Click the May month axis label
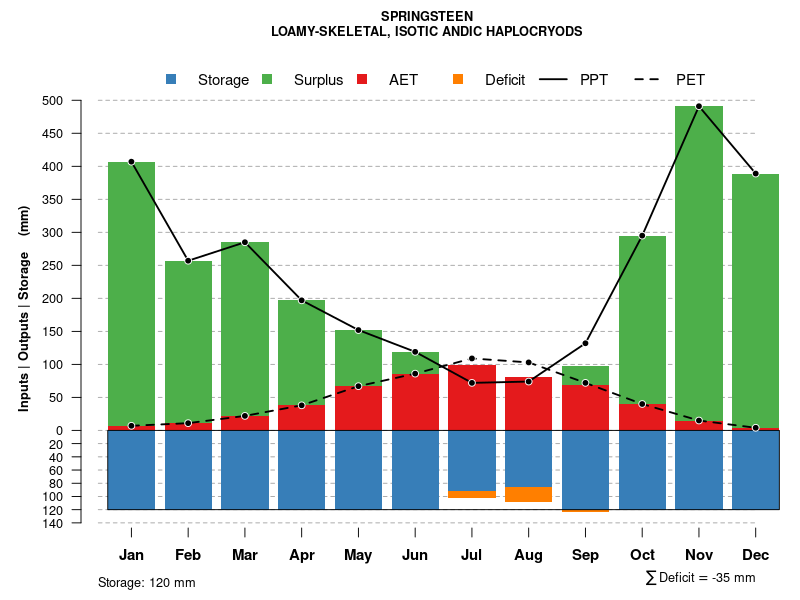Screen dimensions: 800x600 (358, 555)
